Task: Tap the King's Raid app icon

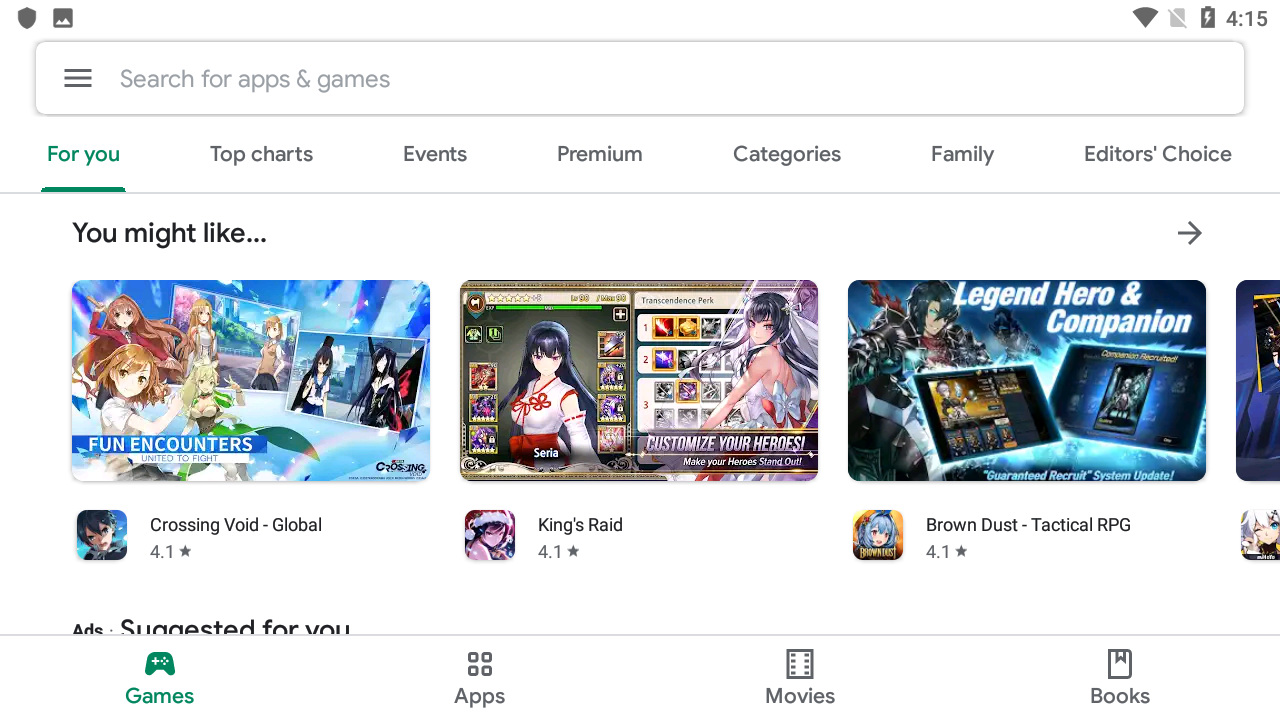Action: 490,535
